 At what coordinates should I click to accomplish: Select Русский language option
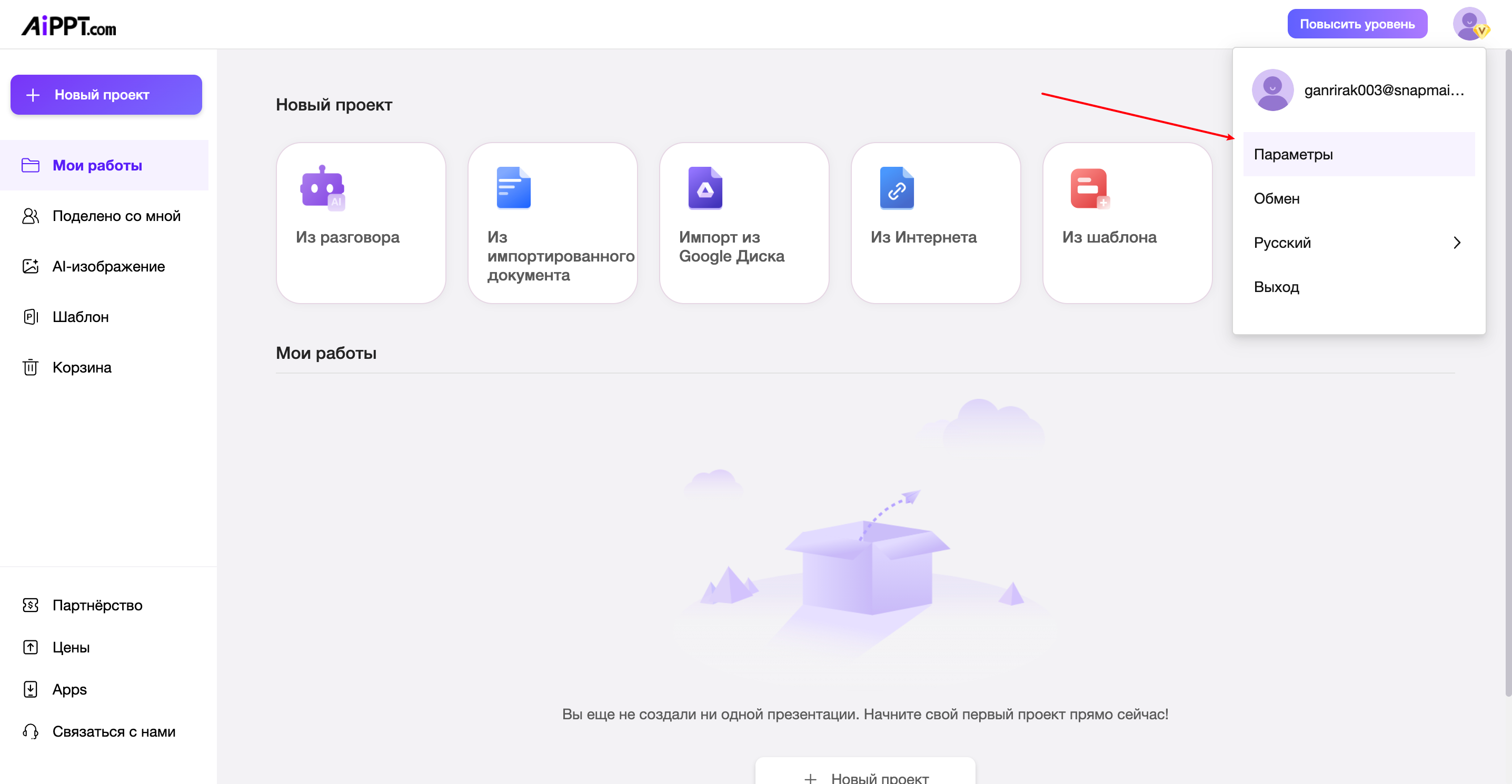click(x=1282, y=243)
